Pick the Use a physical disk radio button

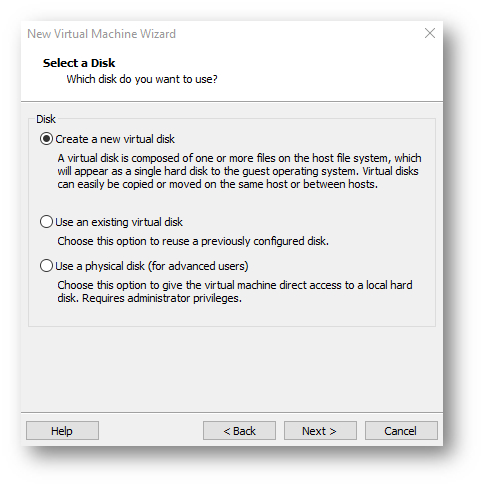click(x=46, y=266)
